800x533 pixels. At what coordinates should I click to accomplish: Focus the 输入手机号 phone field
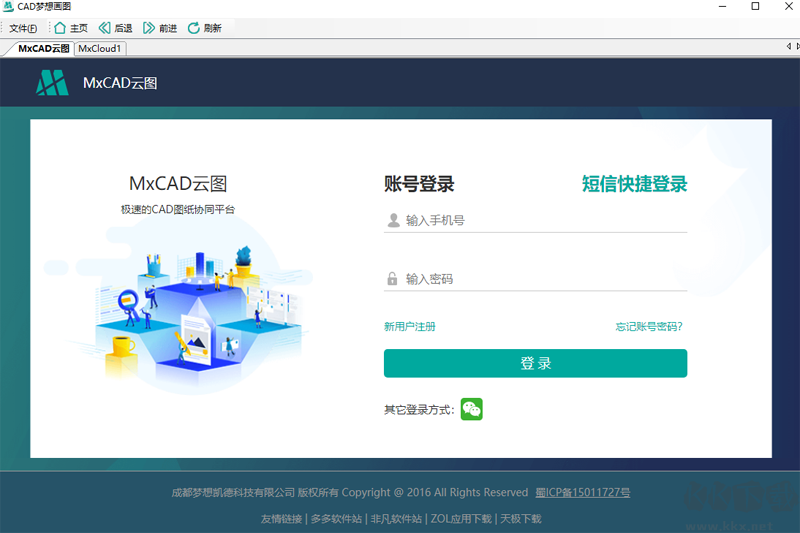(x=535, y=221)
